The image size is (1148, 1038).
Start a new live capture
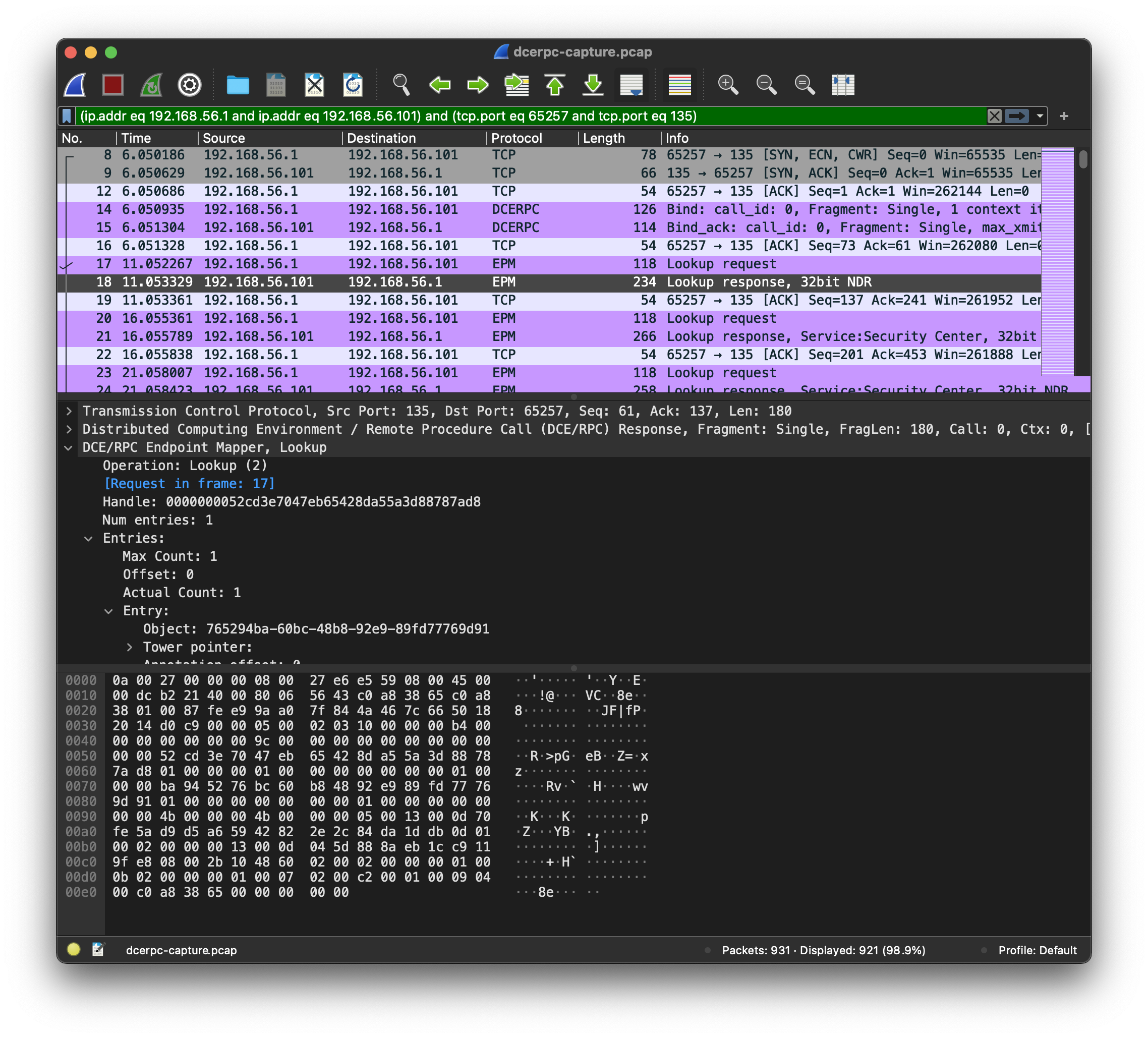coord(74,85)
